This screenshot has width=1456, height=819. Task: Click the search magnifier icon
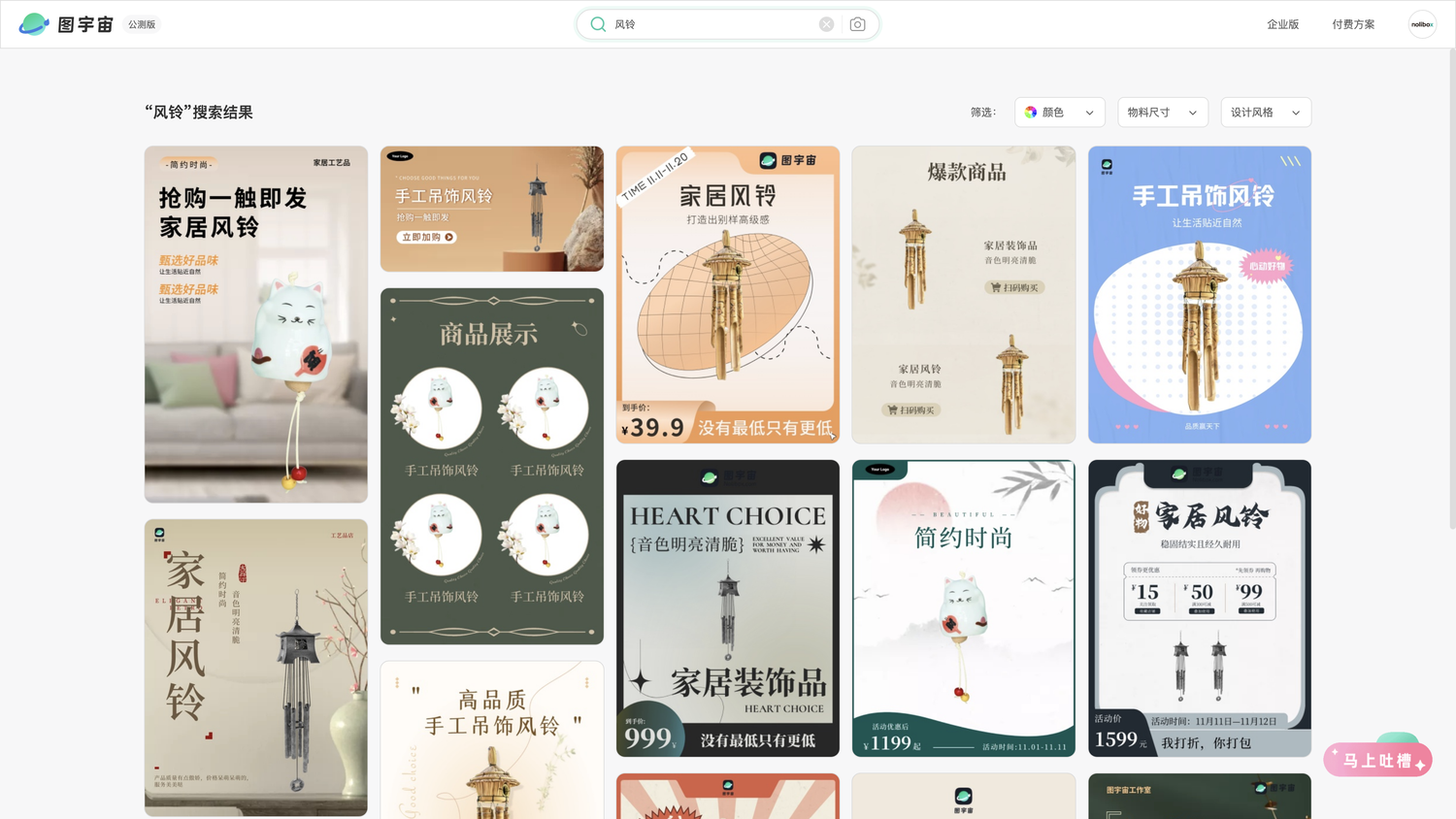point(598,24)
